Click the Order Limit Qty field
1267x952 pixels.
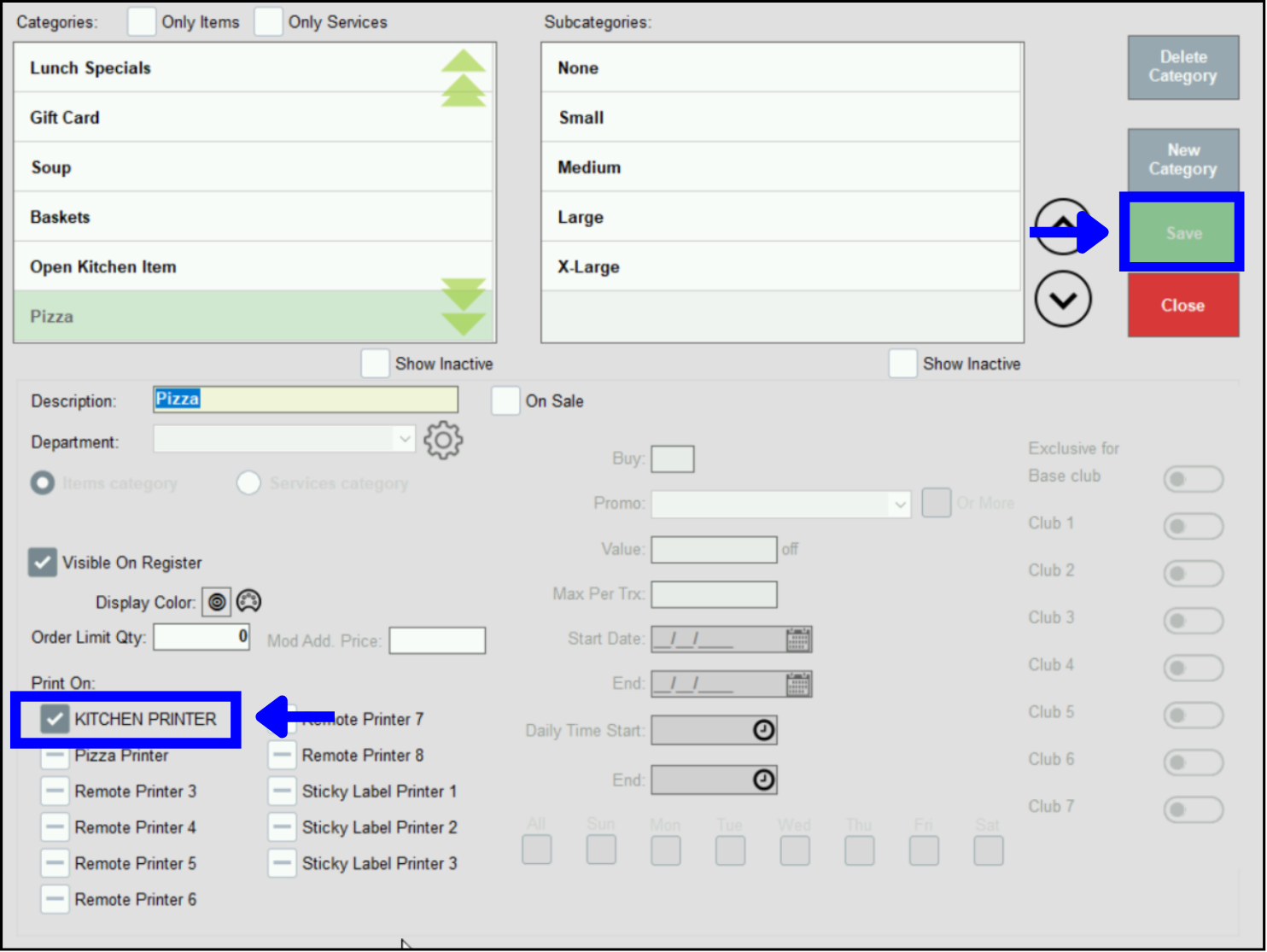pyautogui.click(x=201, y=637)
